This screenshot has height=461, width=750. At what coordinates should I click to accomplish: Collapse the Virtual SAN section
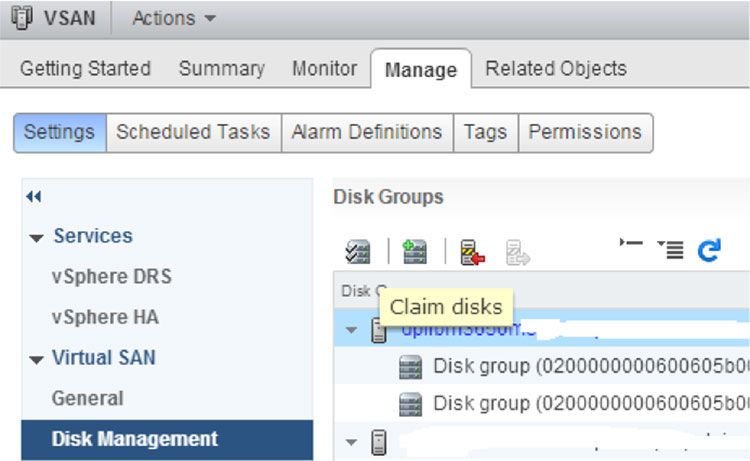coord(36,360)
